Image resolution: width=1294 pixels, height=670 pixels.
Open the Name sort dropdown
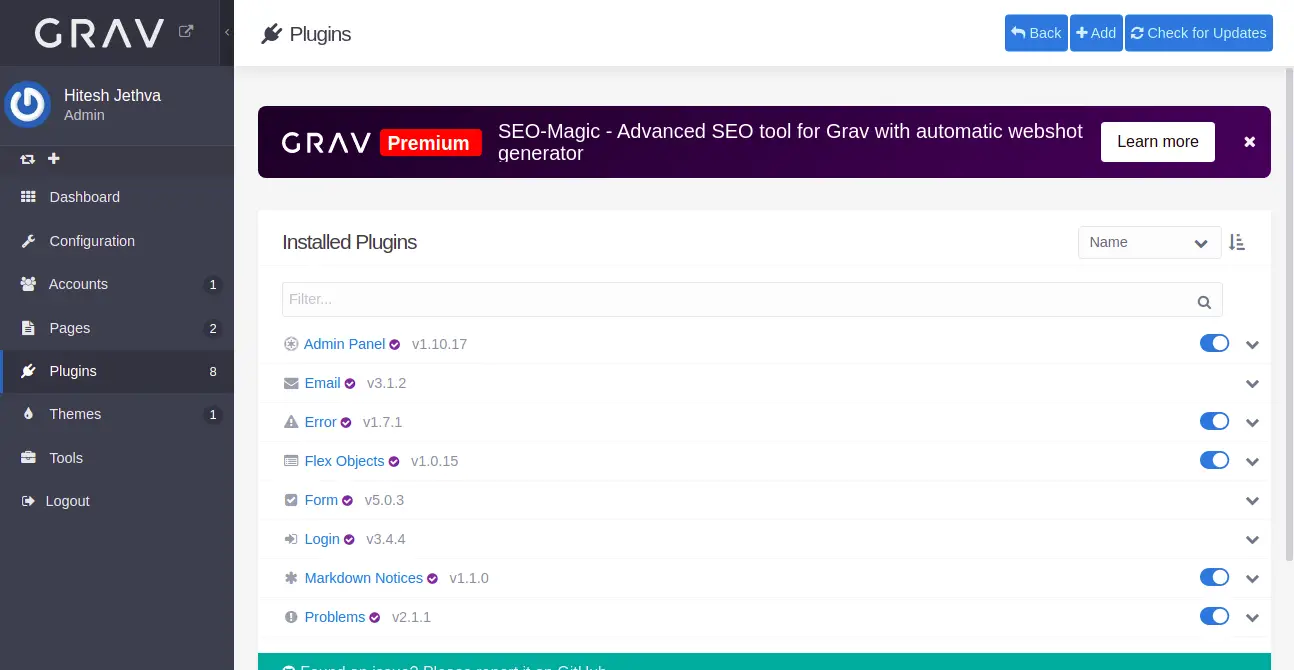click(1149, 242)
